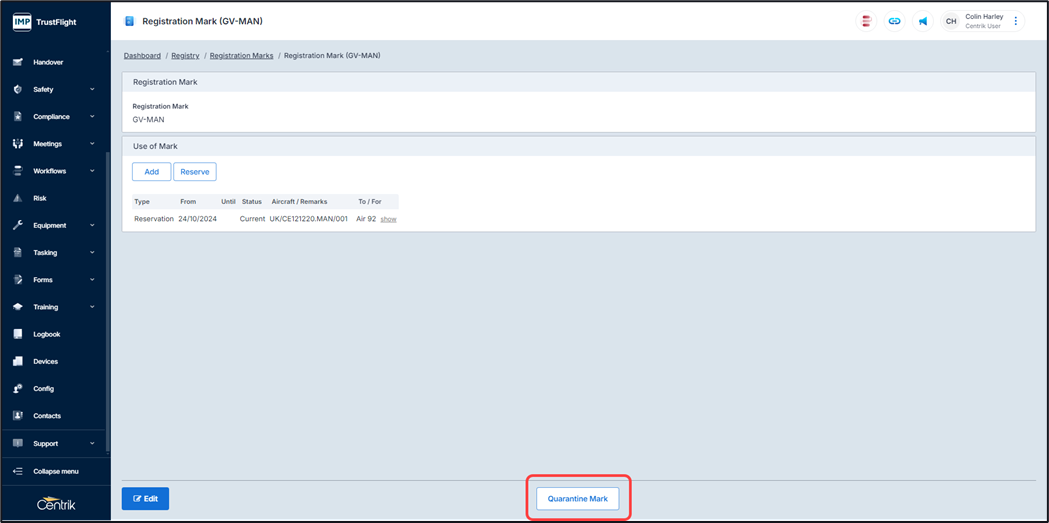Image resolution: width=1049 pixels, height=523 pixels.
Task: Click the red database icon in header
Action: click(866, 21)
